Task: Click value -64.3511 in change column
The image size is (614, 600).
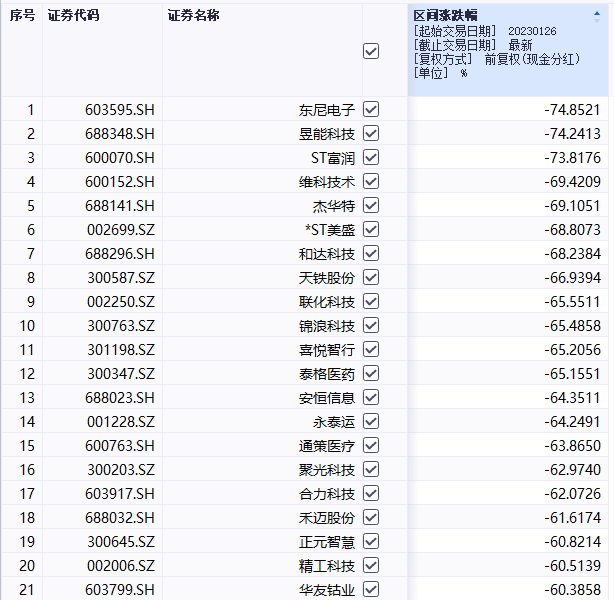Action: click(x=572, y=398)
